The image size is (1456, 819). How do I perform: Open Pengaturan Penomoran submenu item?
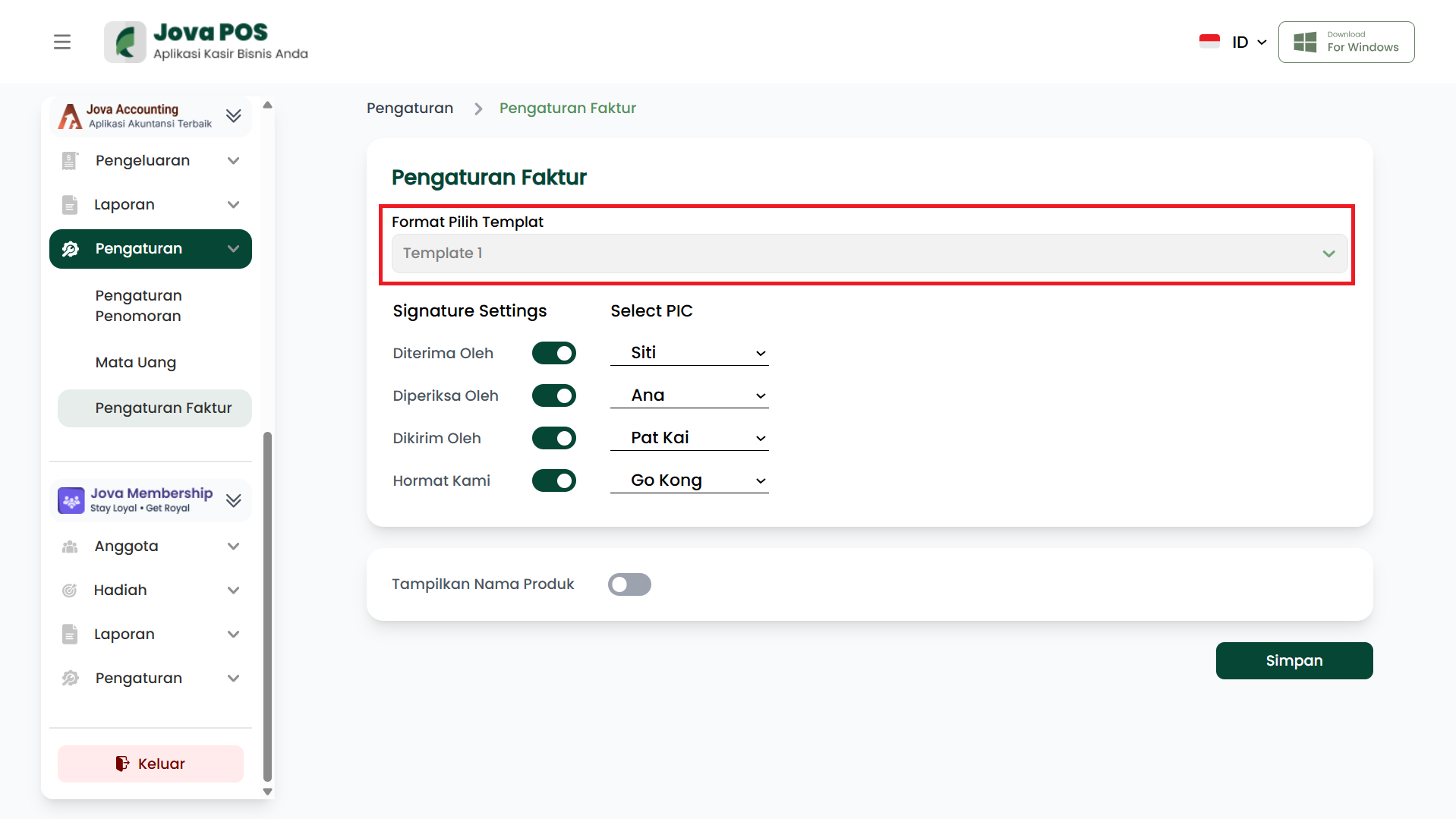coord(138,306)
